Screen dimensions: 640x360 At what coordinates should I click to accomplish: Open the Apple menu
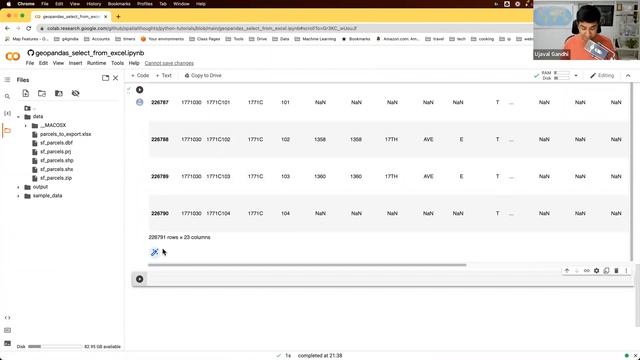(x=9, y=4)
